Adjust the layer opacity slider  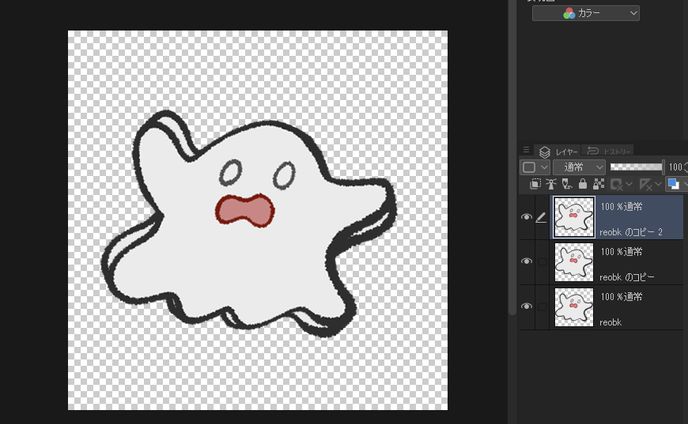tap(636, 167)
